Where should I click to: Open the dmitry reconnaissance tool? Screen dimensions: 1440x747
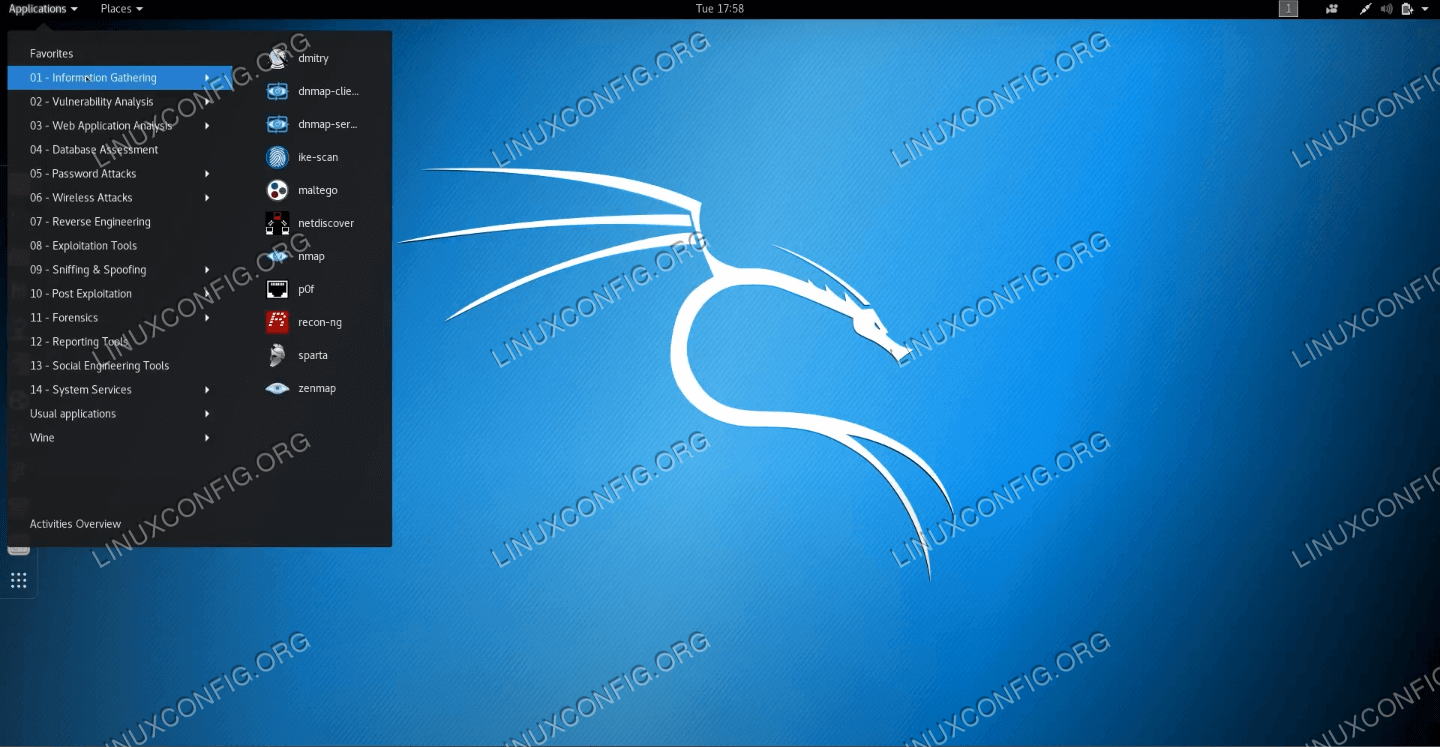click(312, 57)
